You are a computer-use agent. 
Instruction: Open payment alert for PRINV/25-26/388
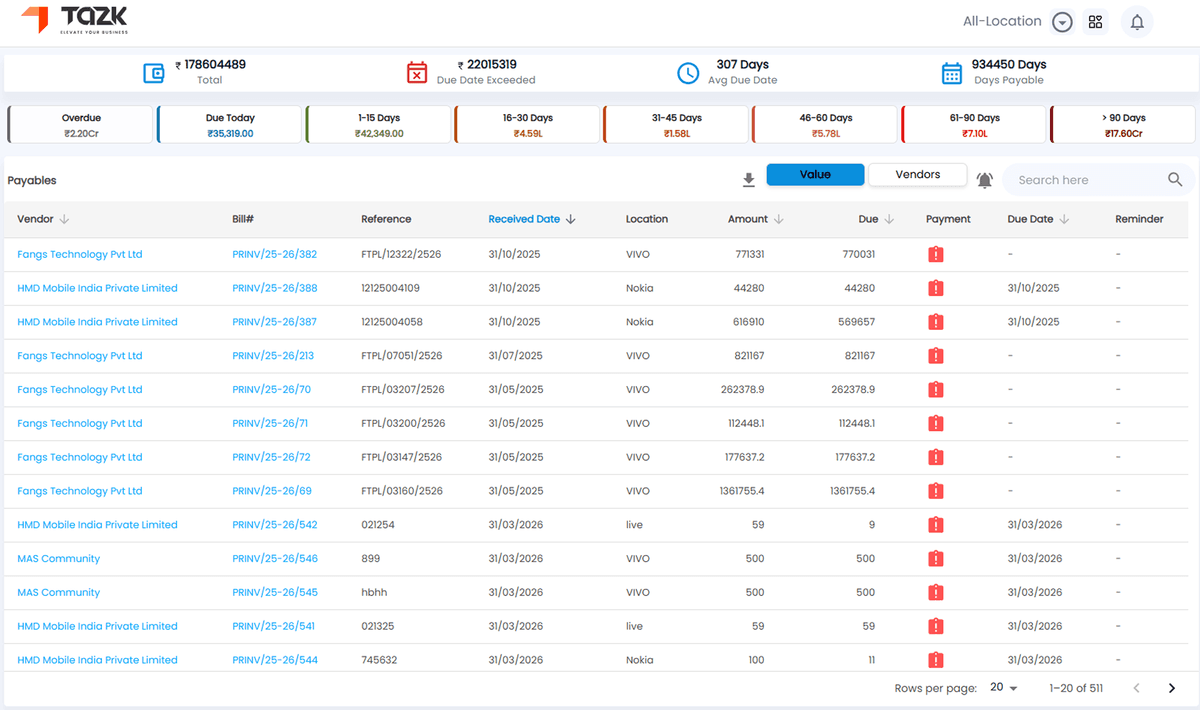(936, 288)
